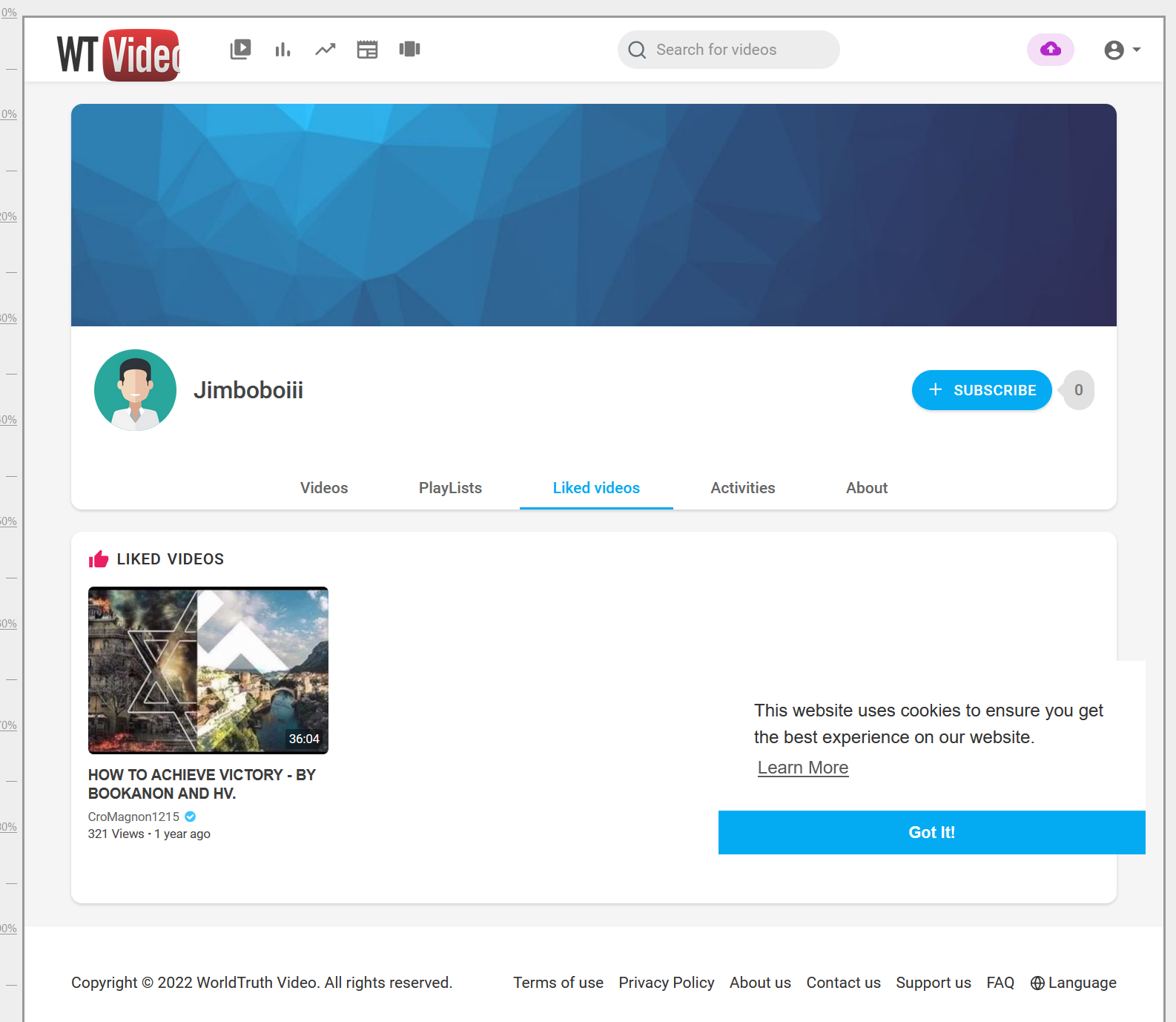The image size is (1176, 1022).
Task: Click the 321 Views text
Action: (x=116, y=834)
